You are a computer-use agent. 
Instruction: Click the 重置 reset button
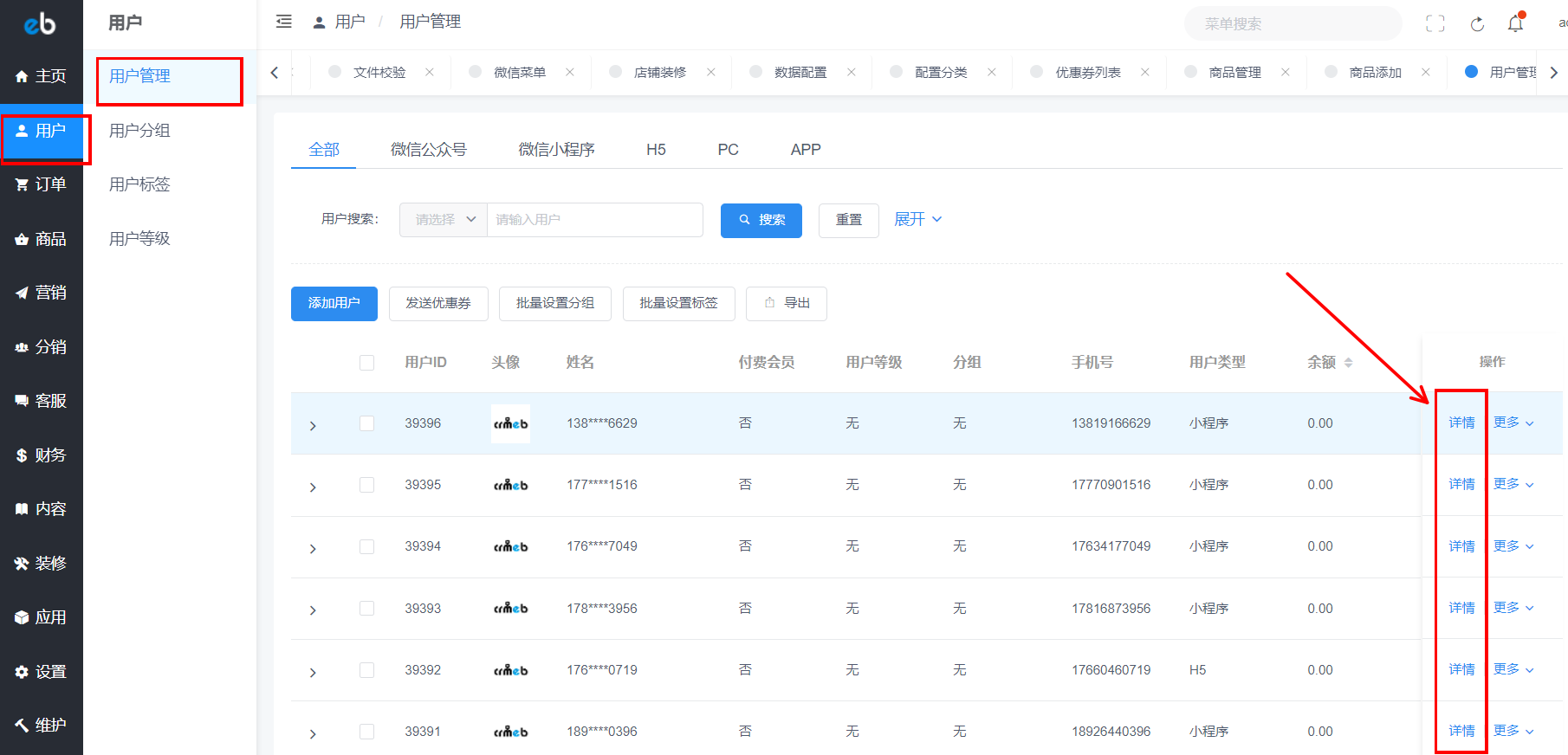(x=849, y=220)
